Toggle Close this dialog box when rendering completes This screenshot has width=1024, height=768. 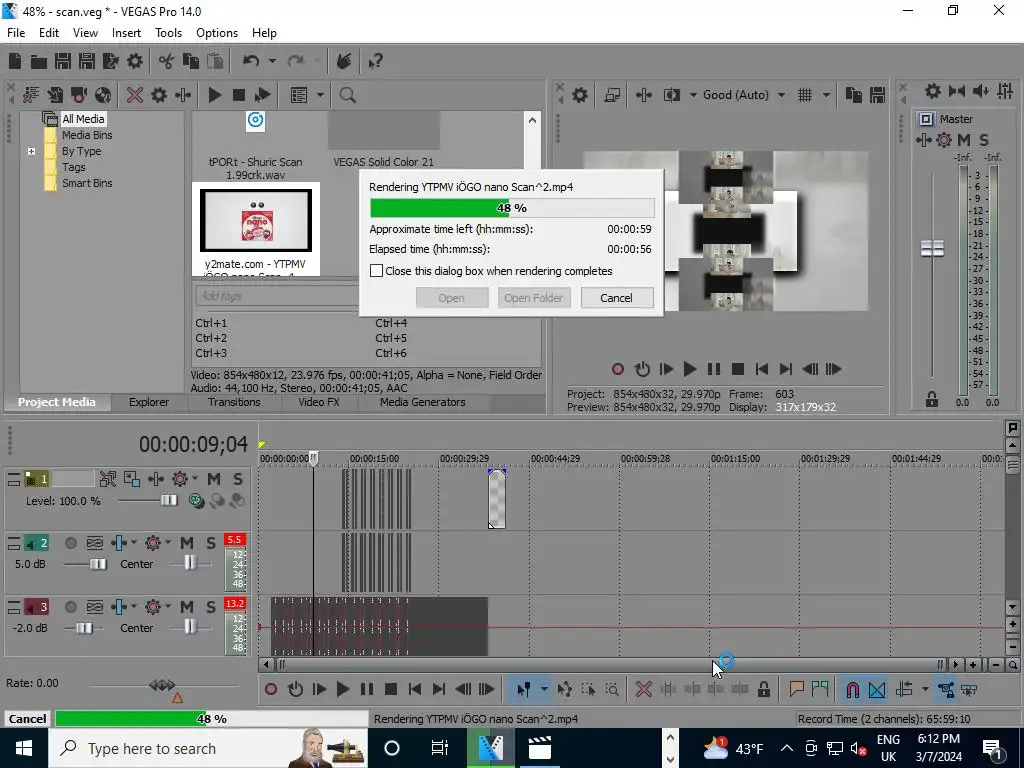(376, 270)
